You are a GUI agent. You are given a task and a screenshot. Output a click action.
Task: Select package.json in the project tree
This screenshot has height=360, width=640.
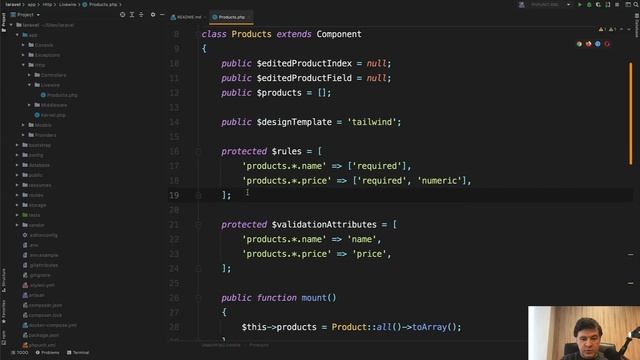tap(40, 335)
